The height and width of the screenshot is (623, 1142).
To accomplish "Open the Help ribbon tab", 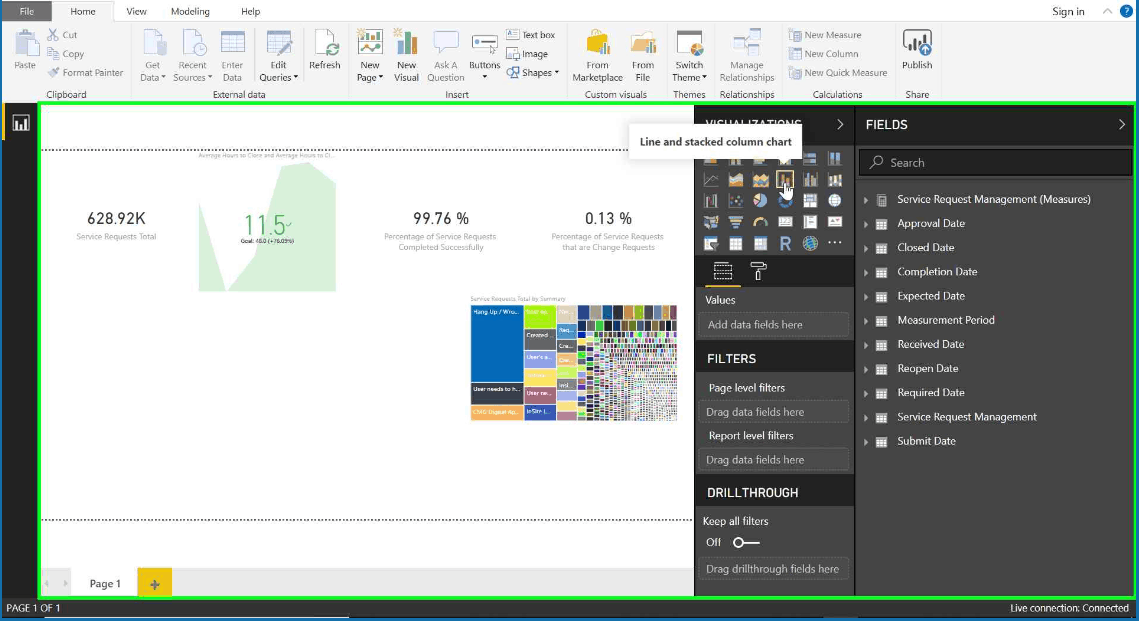I will (251, 11).
